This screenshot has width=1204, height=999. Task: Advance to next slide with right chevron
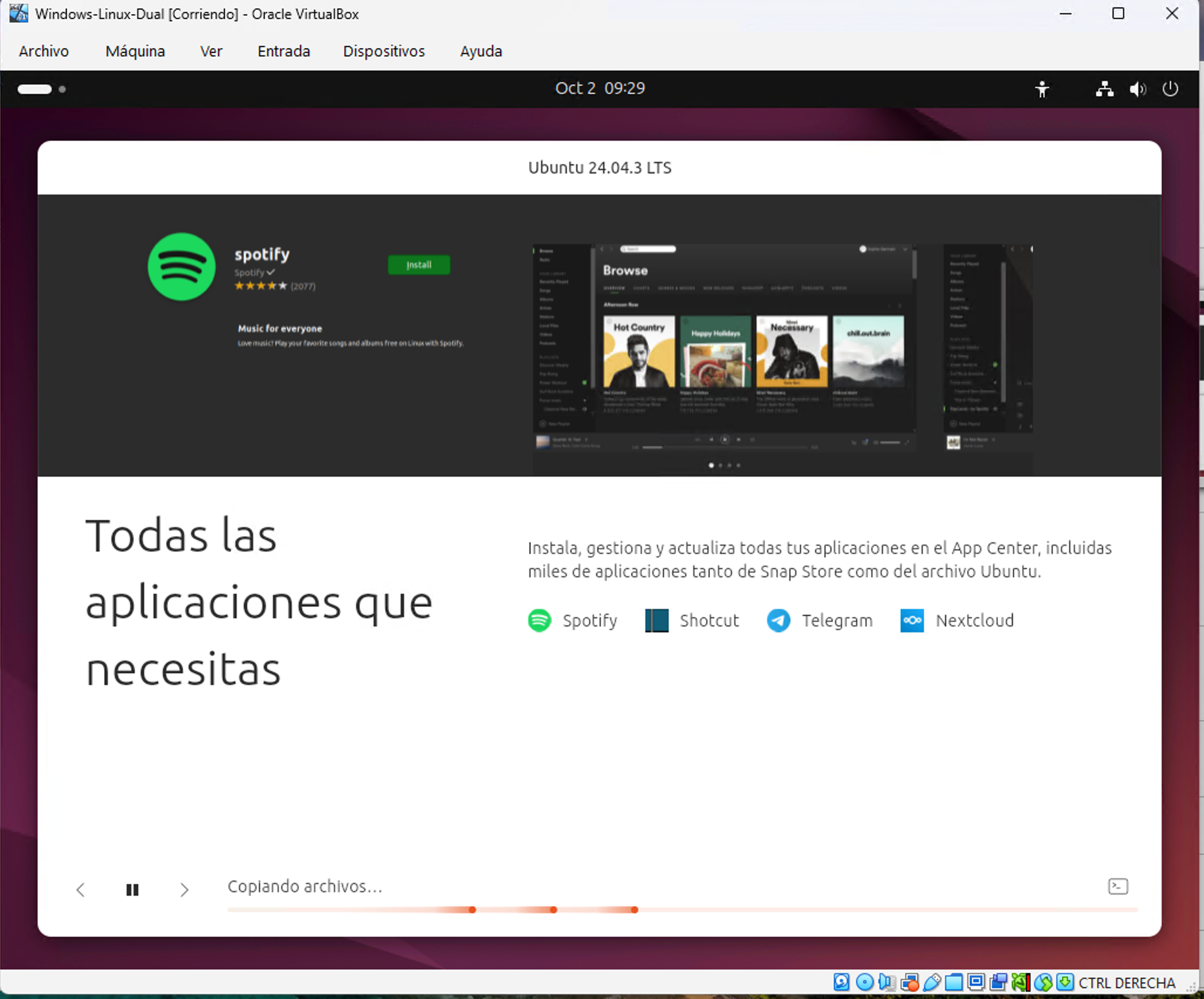click(184, 890)
